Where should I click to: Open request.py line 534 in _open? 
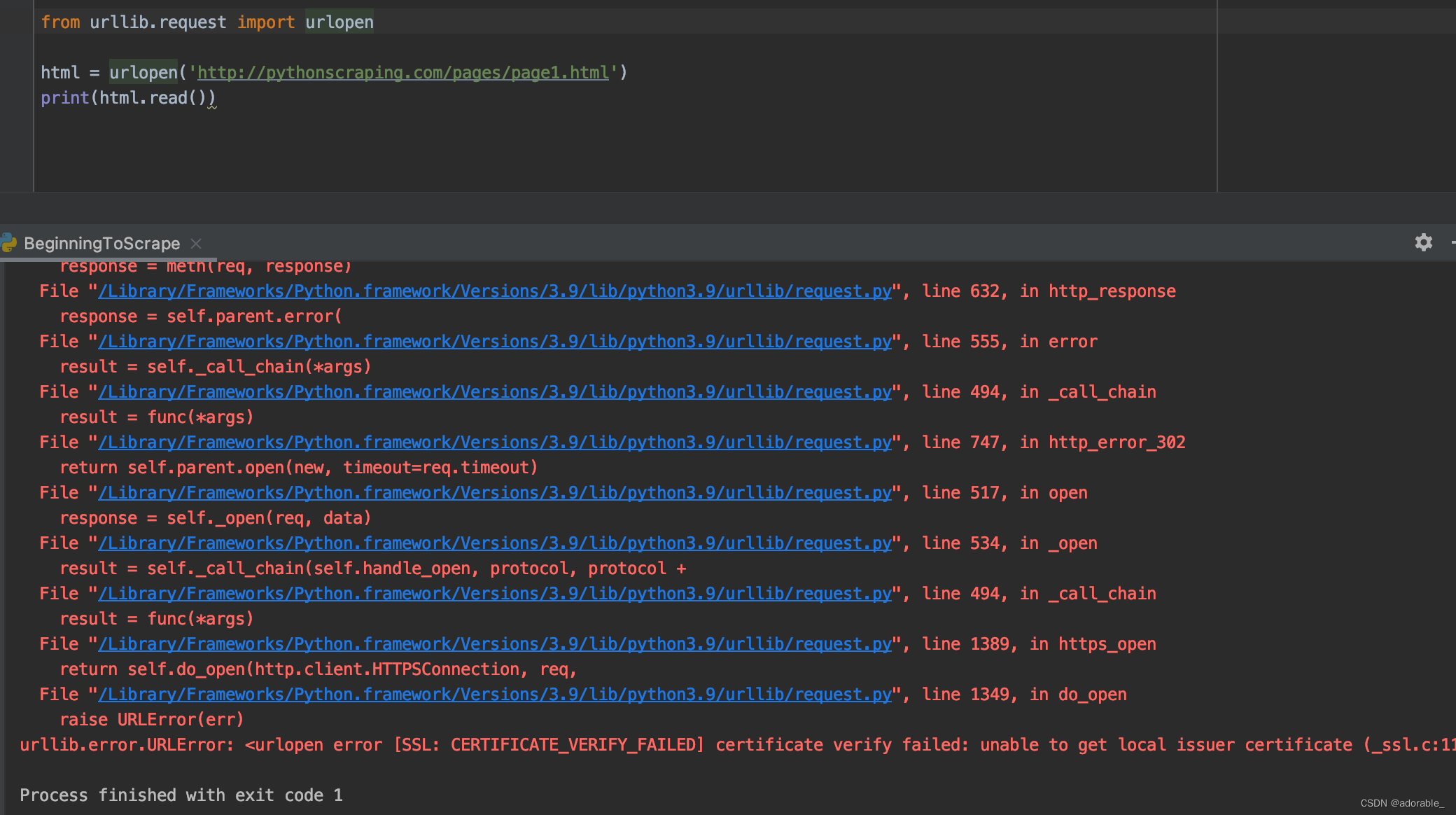click(493, 543)
